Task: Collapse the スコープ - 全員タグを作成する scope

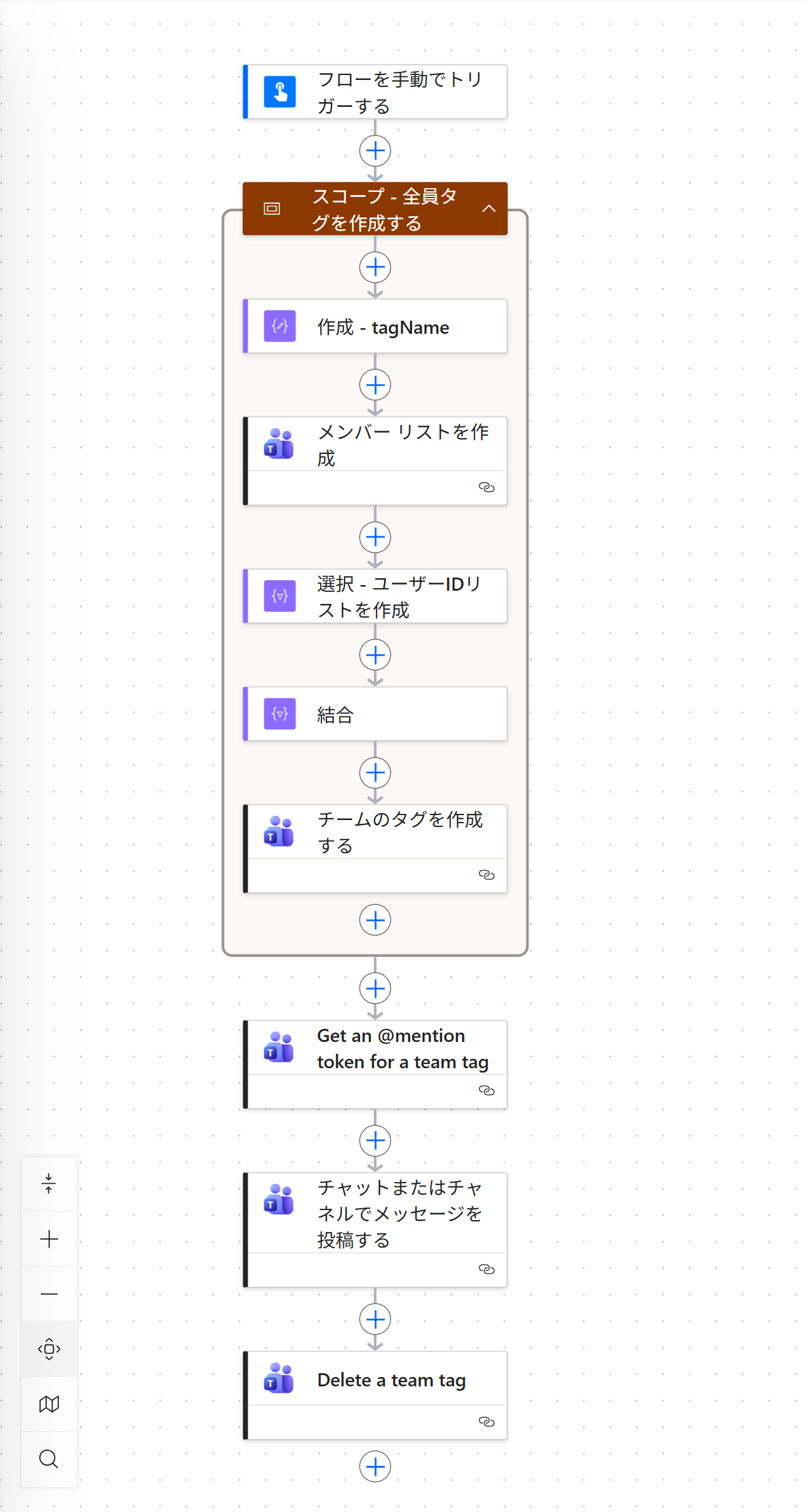Action: point(489,209)
